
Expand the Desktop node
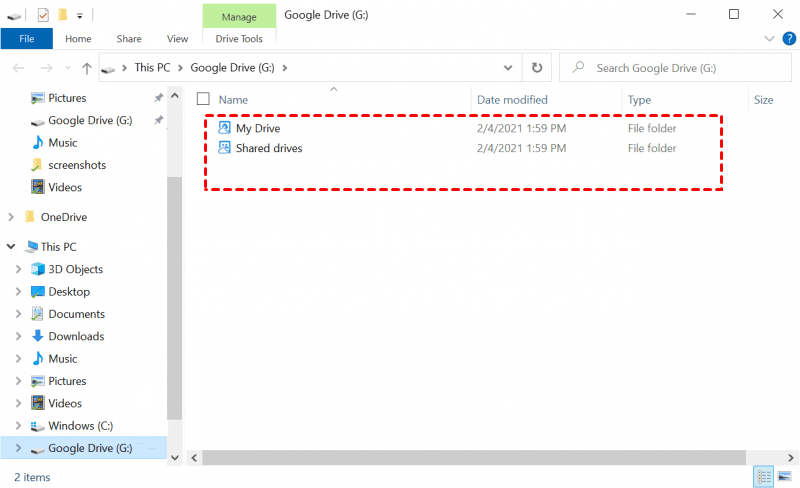(18, 291)
